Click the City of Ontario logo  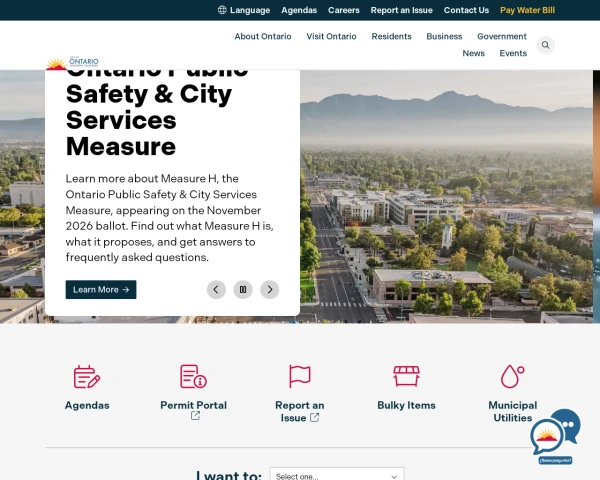pos(72,63)
